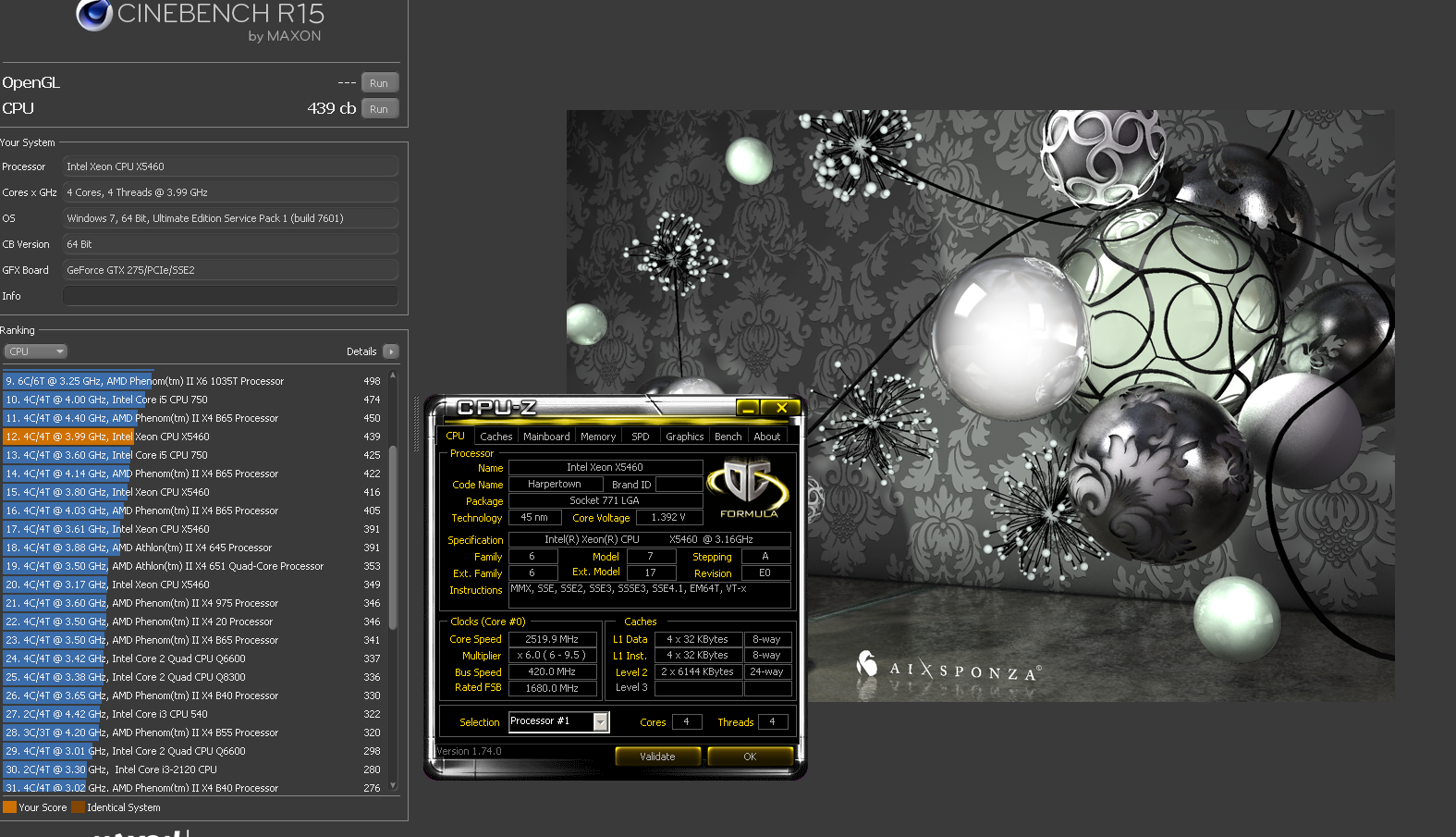Click the brown Identical System legend swatch

[x=78, y=807]
